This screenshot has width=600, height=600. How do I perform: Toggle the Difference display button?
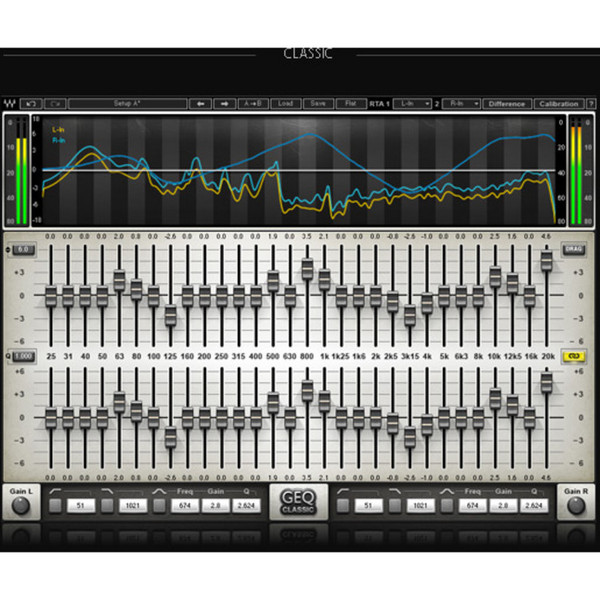pyautogui.click(x=507, y=103)
